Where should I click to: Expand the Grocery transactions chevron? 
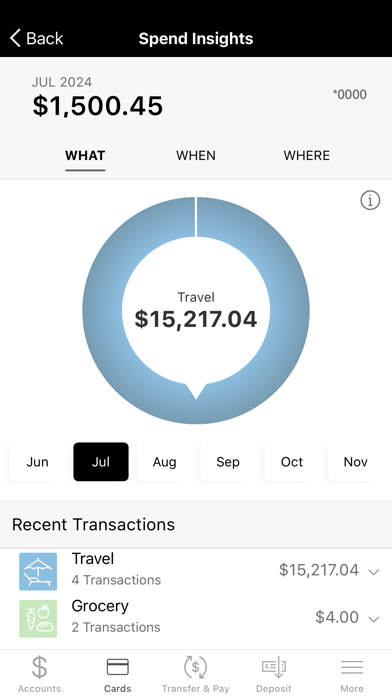(x=374, y=619)
